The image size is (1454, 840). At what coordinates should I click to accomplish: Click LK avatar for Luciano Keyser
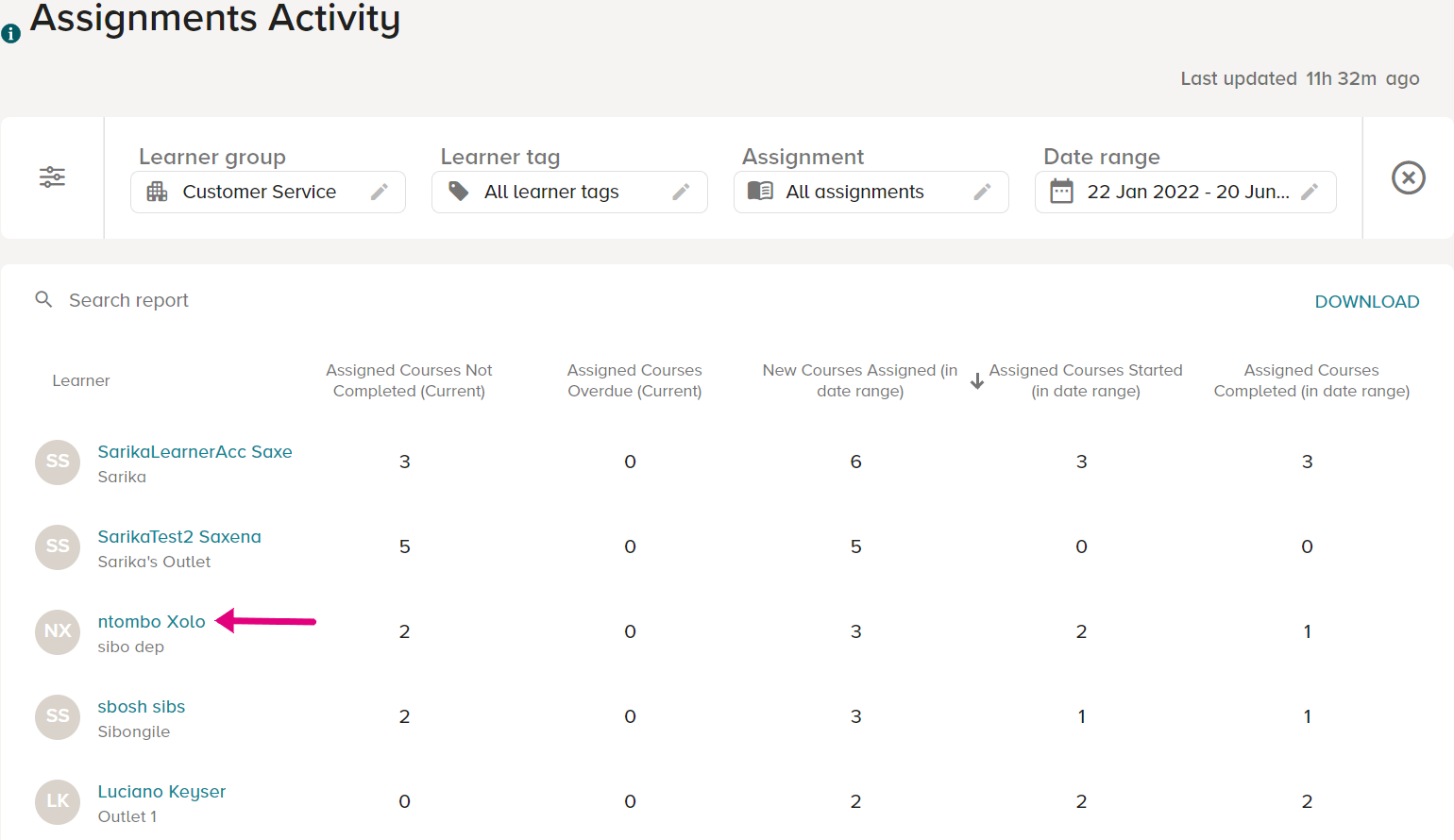tap(58, 801)
